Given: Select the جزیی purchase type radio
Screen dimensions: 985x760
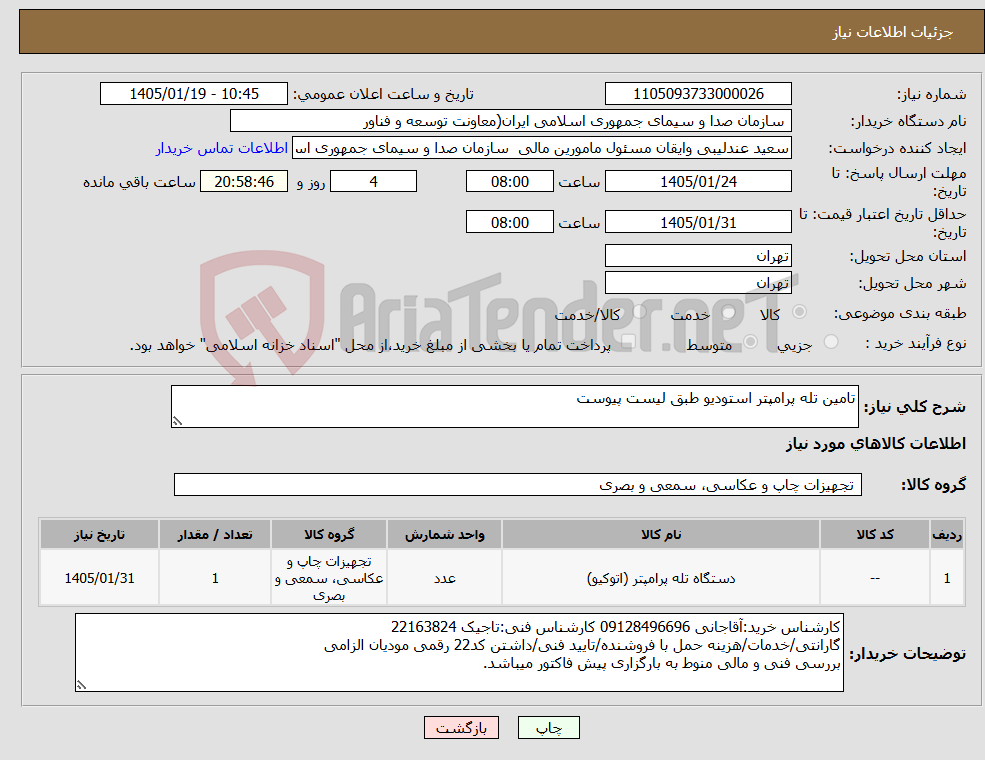Looking at the screenshot, I should pyautogui.click(x=830, y=342).
